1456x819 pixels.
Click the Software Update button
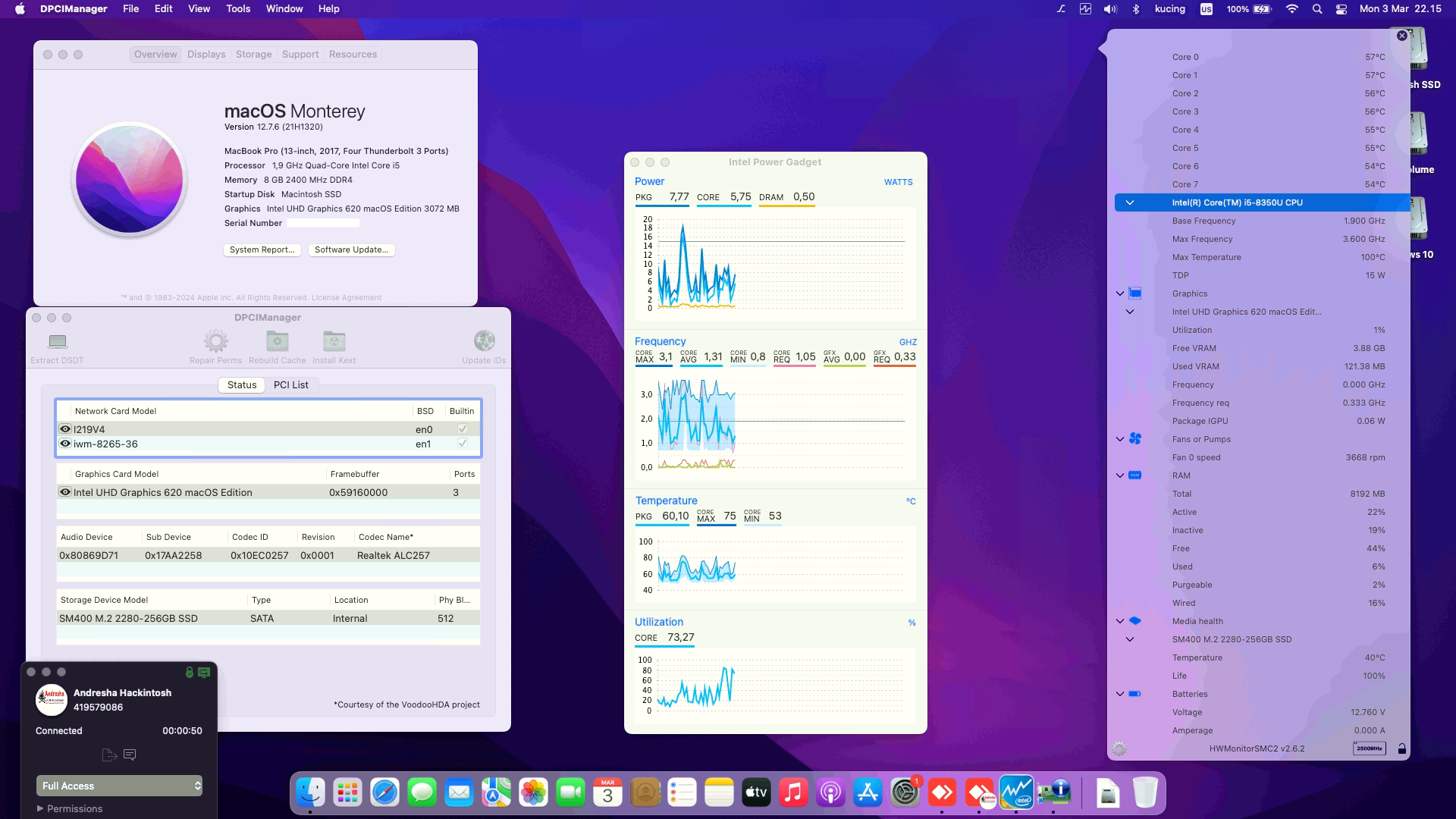(351, 249)
